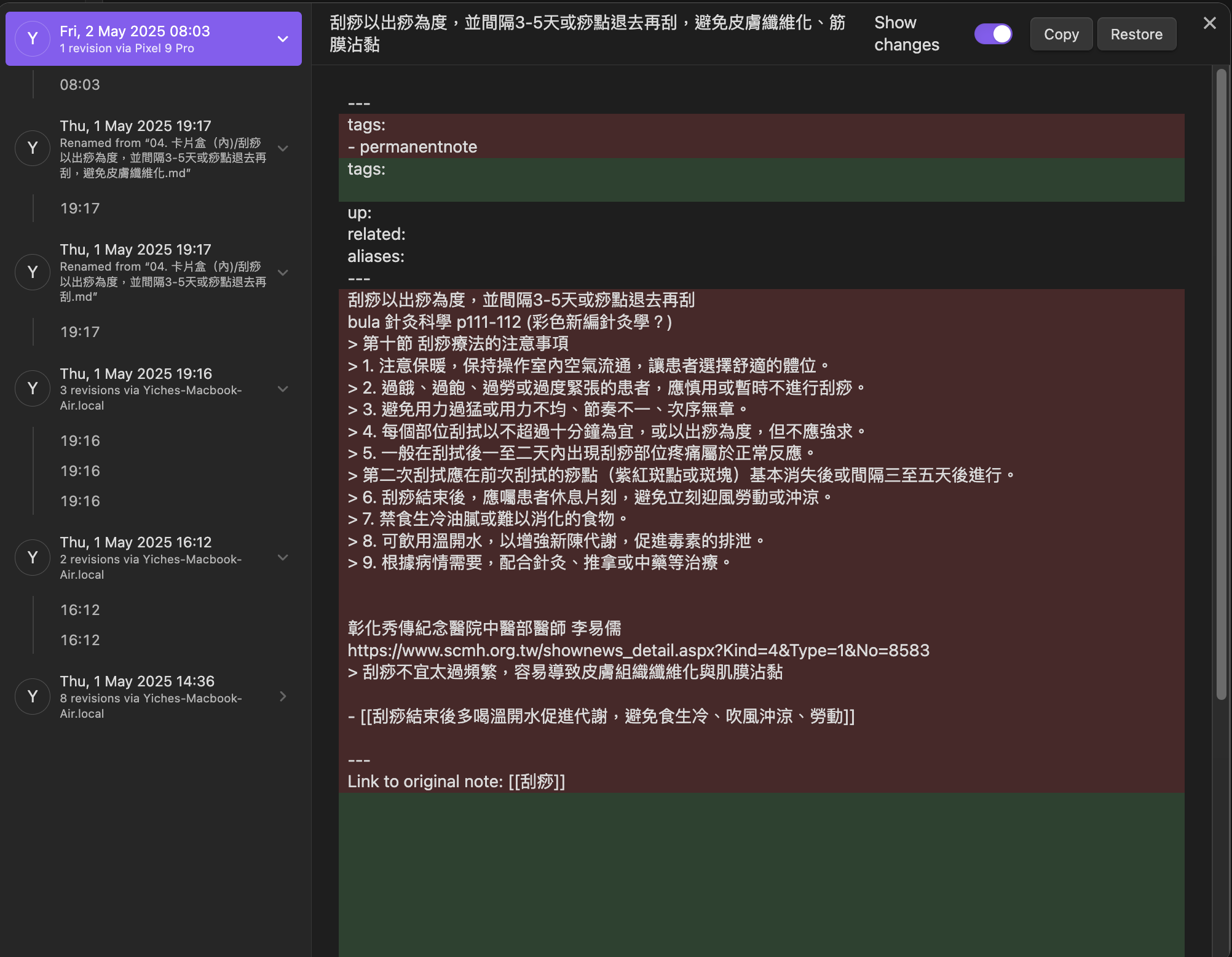Click the '3 revisions via Yiches-Macbook-Air.local' text
The height and width of the screenshot is (957, 1232).
[x=151, y=398]
